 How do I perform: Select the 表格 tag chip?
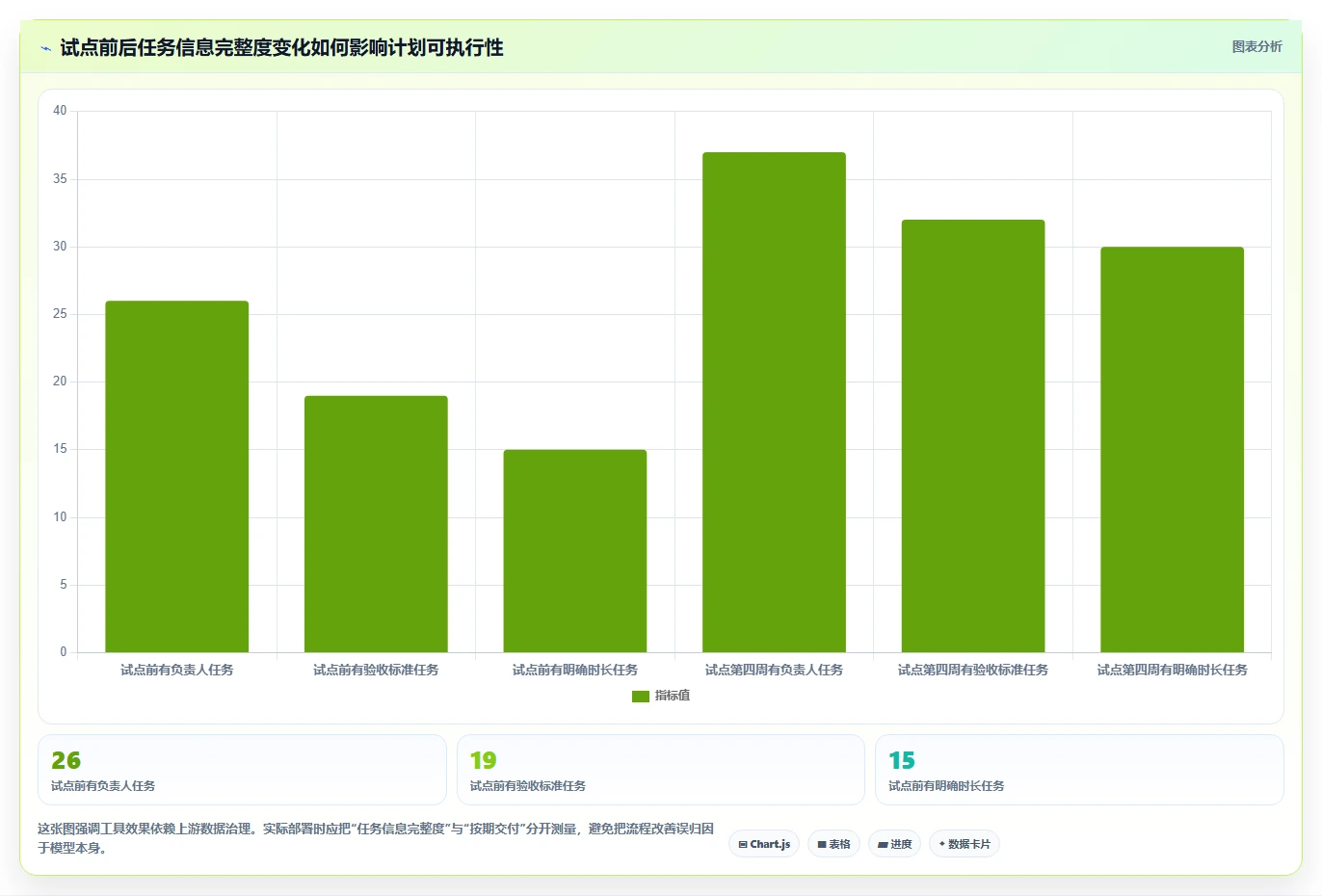coord(833,844)
